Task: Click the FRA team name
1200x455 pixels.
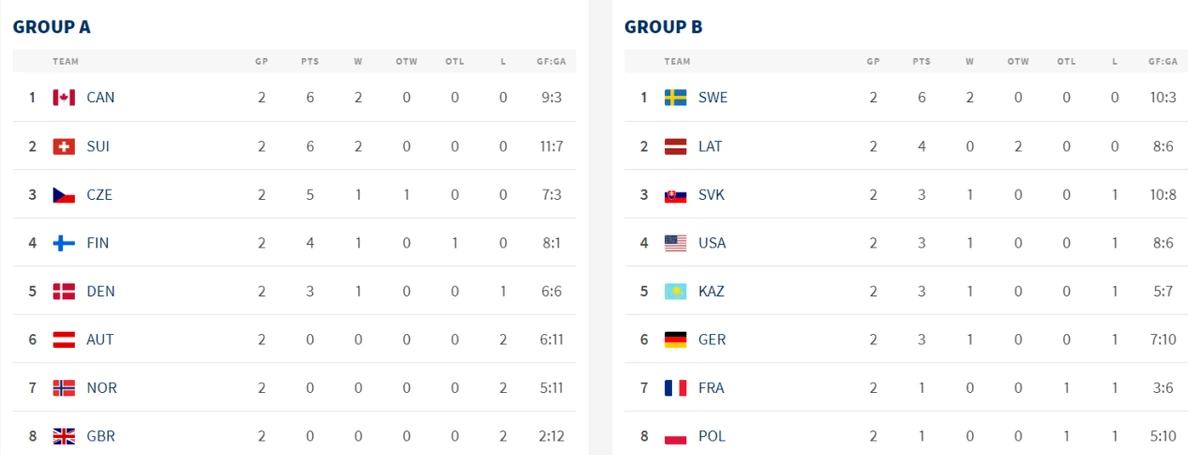Action: pos(711,388)
